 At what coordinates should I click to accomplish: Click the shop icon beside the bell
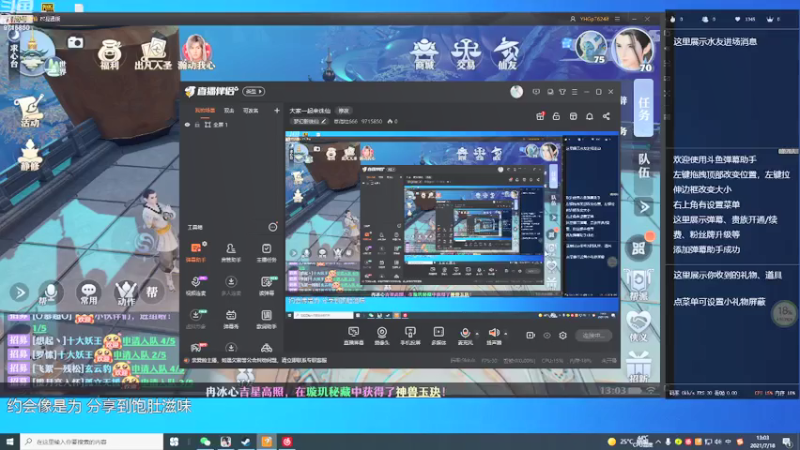click(x=573, y=116)
